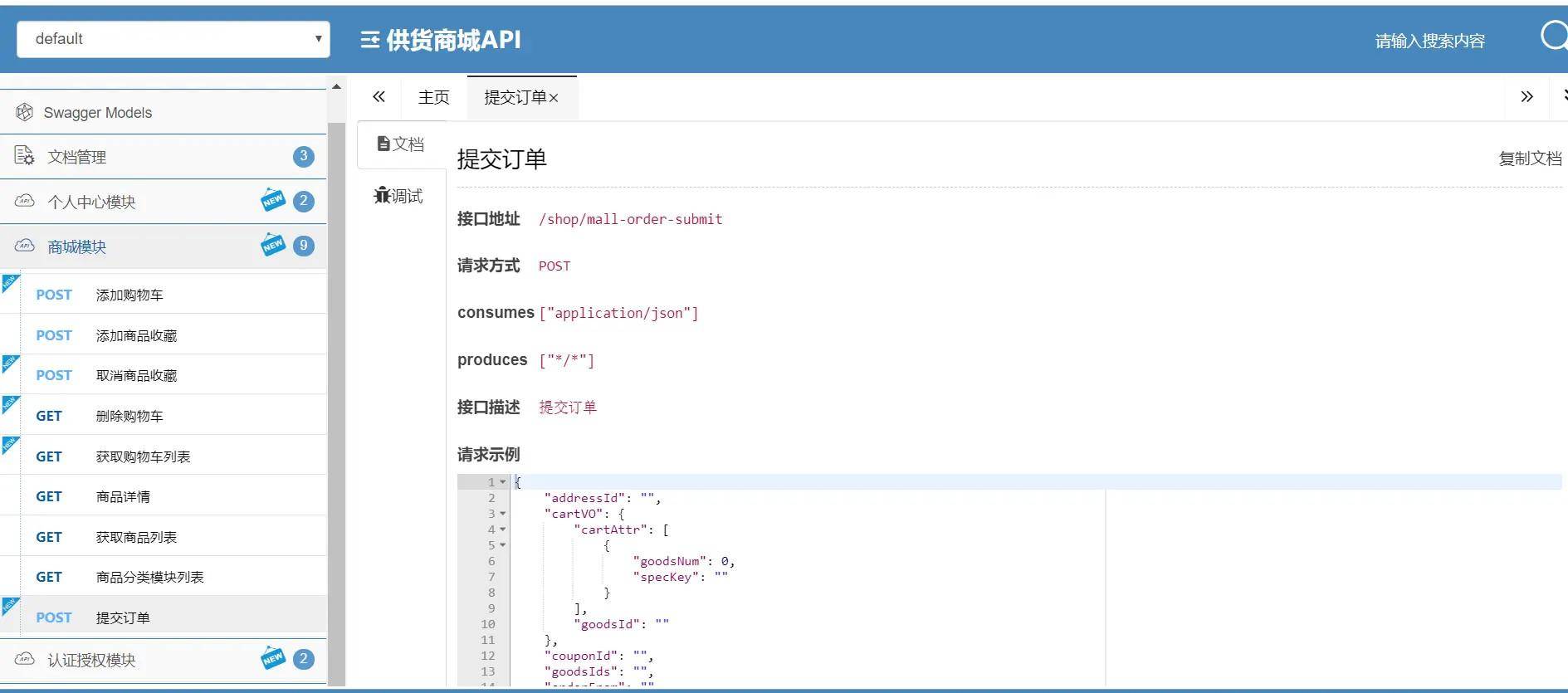Click the 提交订单 page heading
Screen dimensions: 1568x693
pos(502,159)
